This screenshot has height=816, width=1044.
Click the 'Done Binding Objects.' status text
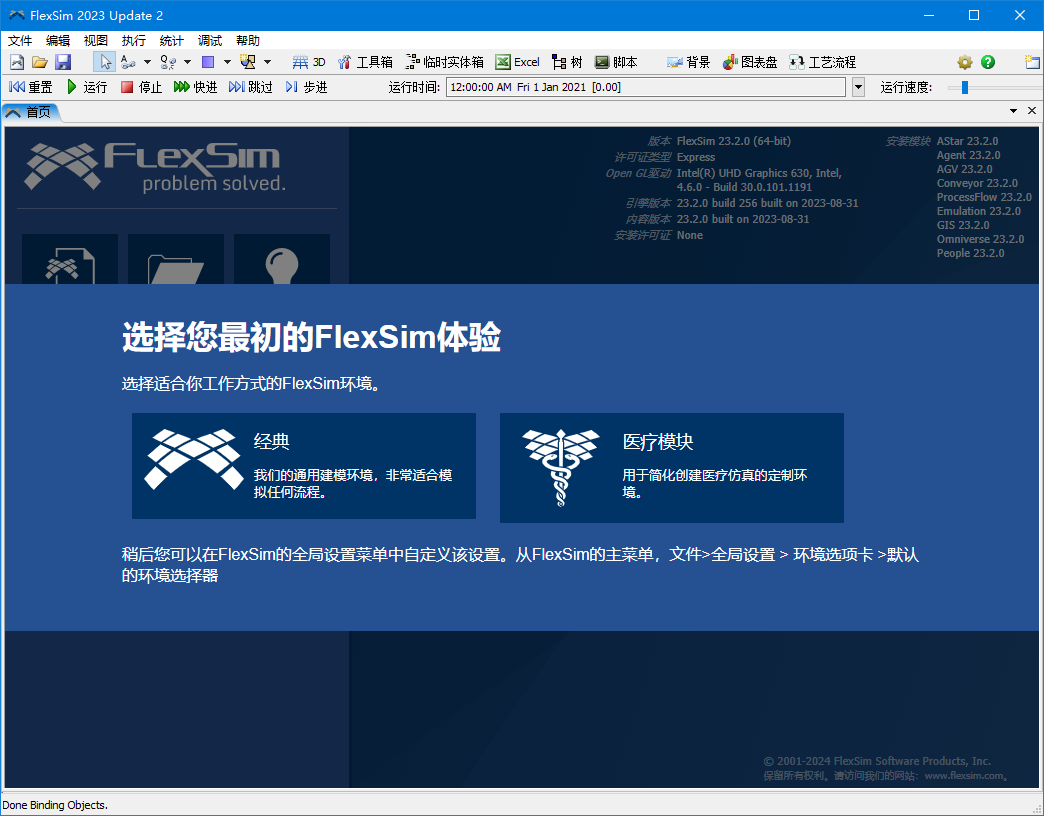point(55,805)
